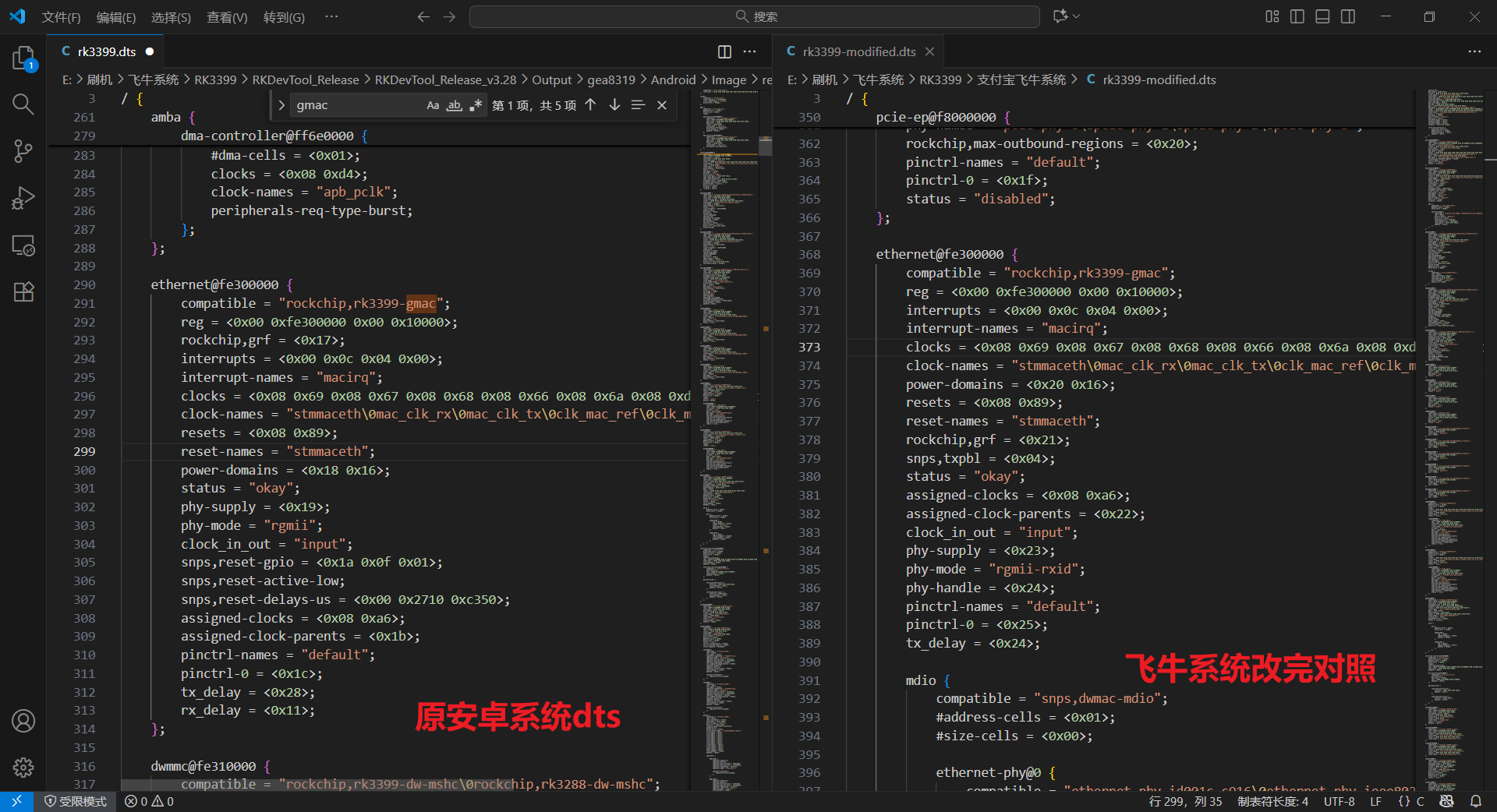The image size is (1497, 812).
Task: Open the Source Control view
Action: (x=23, y=151)
